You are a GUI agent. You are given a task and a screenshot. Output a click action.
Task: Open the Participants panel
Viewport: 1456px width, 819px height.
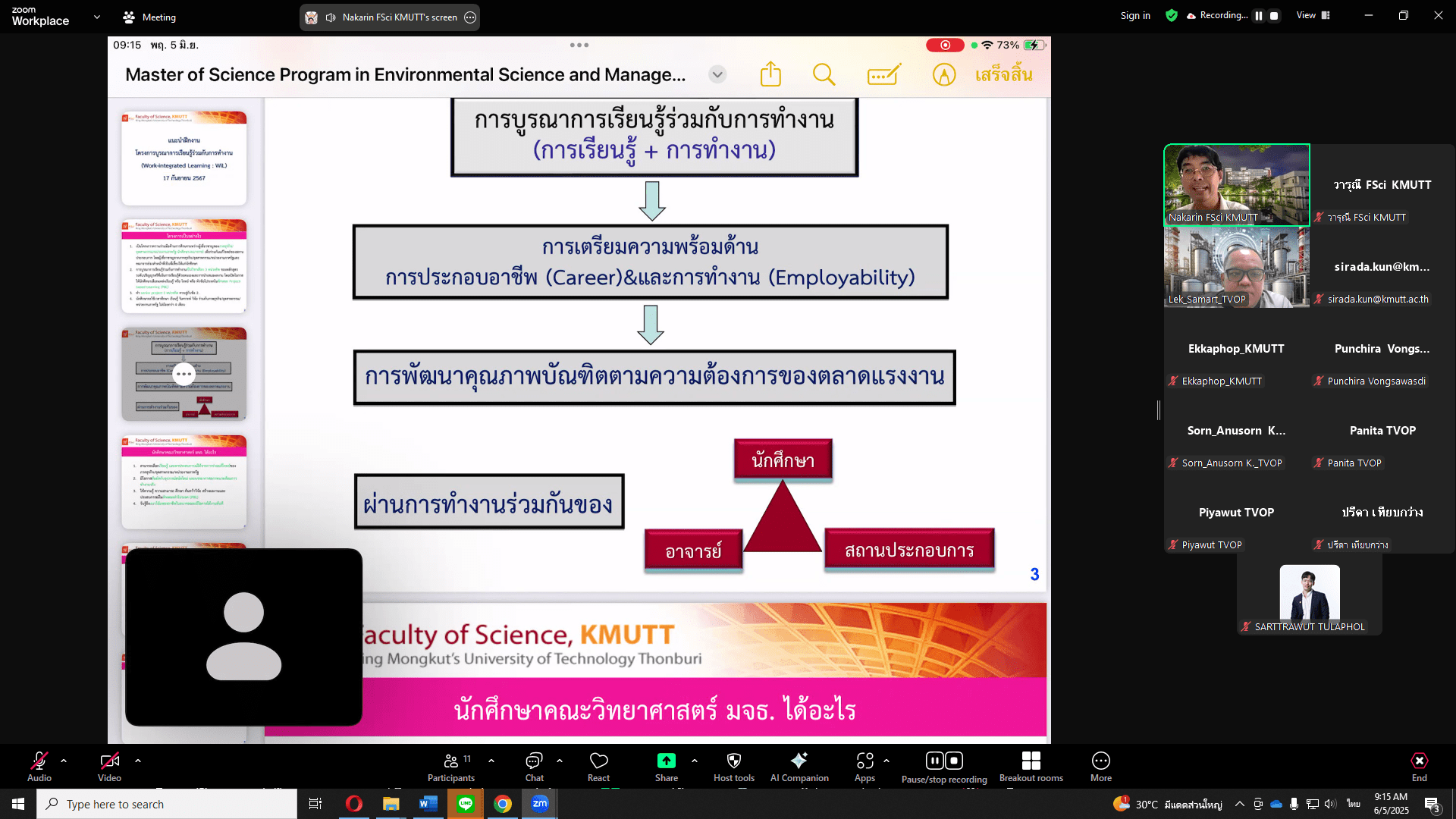tap(451, 766)
